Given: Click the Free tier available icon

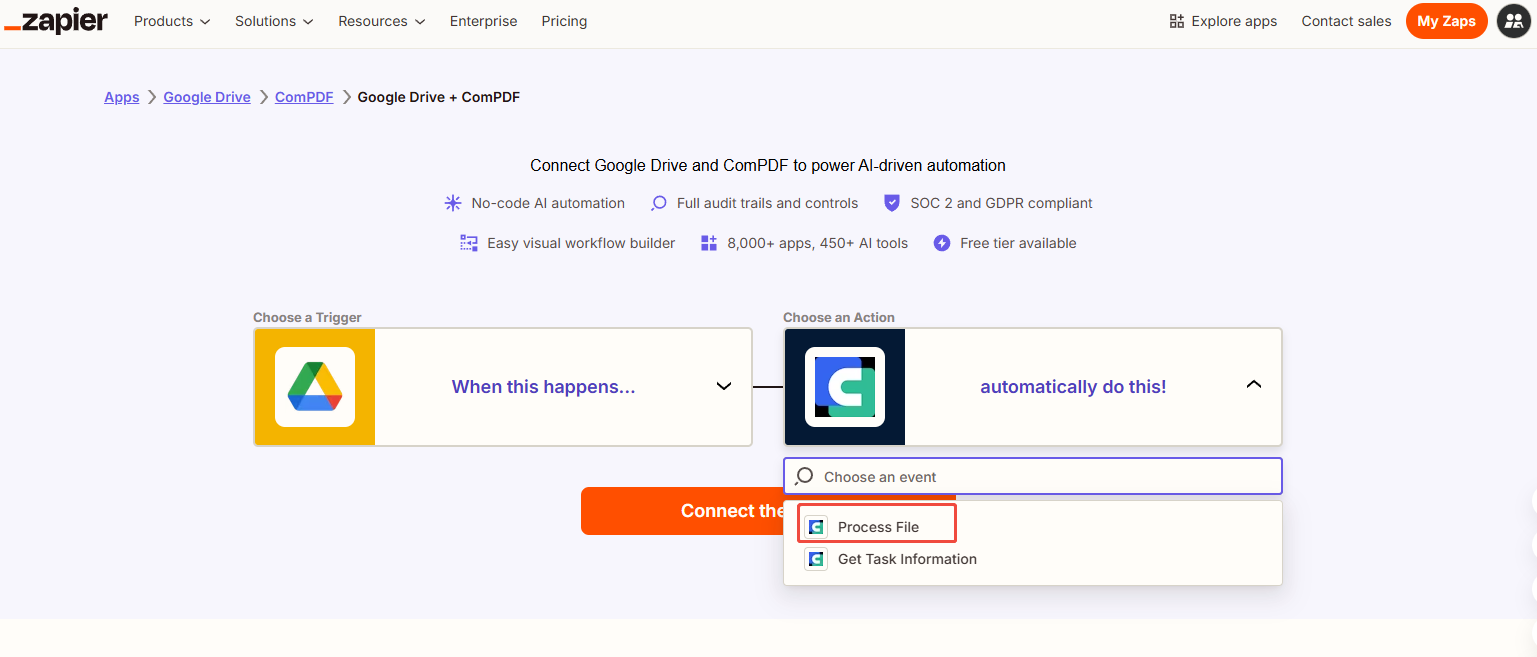Looking at the screenshot, I should click(941, 242).
